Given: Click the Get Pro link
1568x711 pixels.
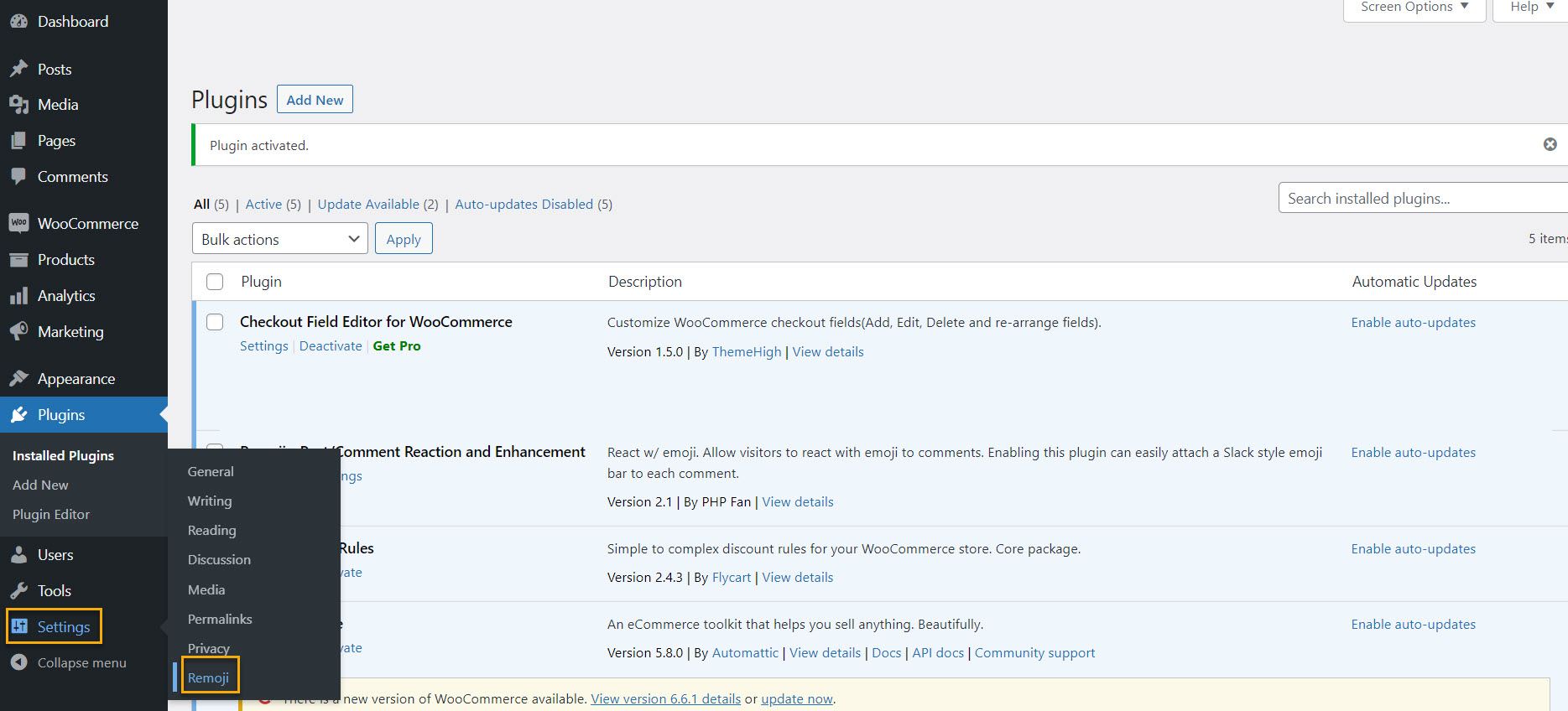Looking at the screenshot, I should click(x=397, y=346).
